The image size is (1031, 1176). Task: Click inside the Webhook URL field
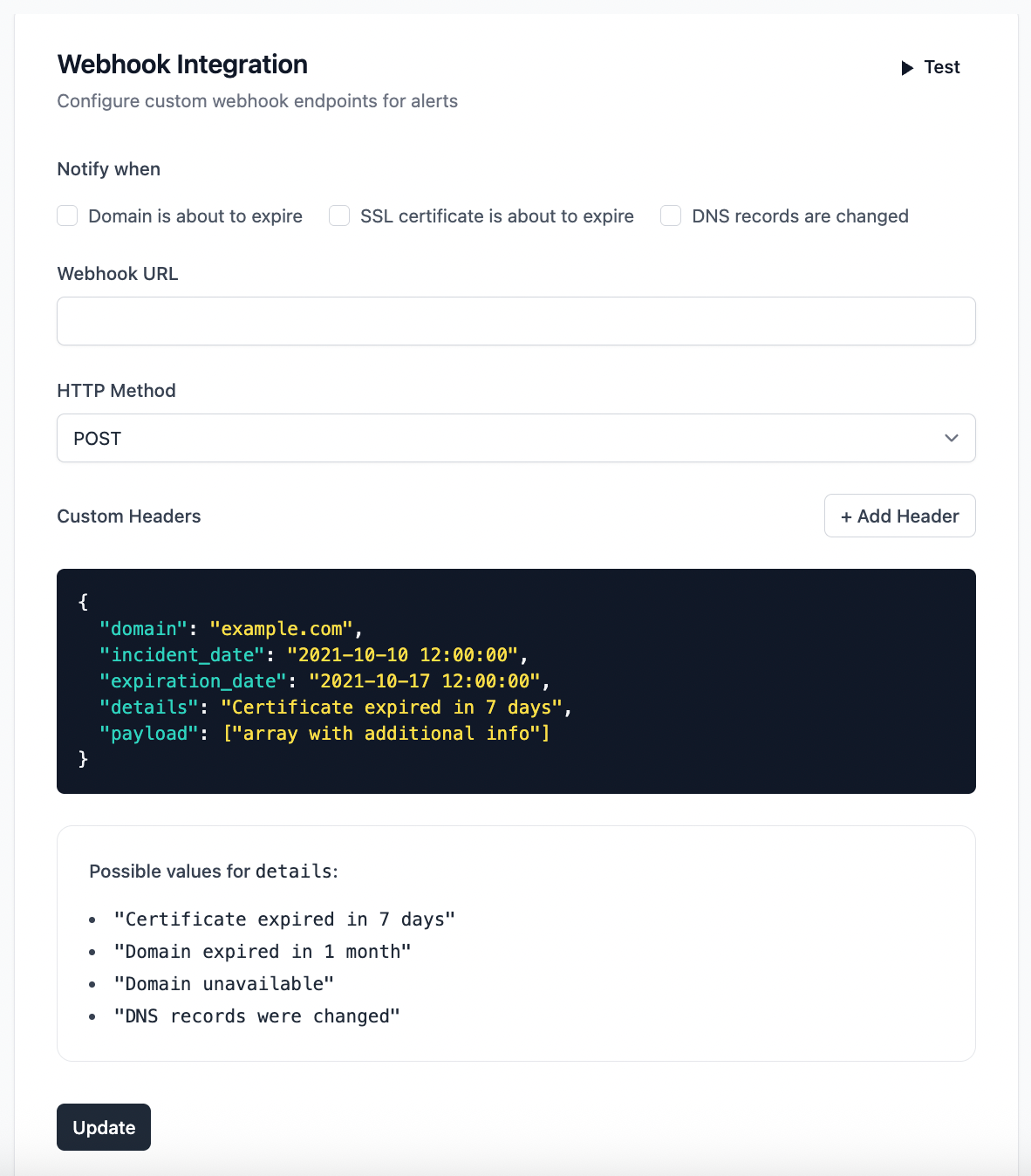(515, 321)
